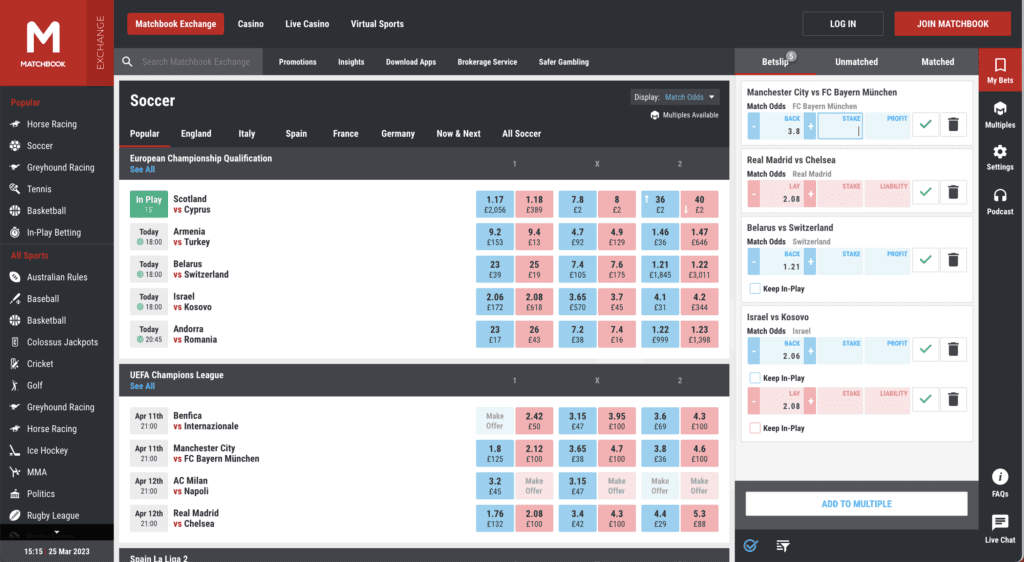The image size is (1024, 562).
Task: Open the Safer Gambling link
Action: pyautogui.click(x=564, y=62)
